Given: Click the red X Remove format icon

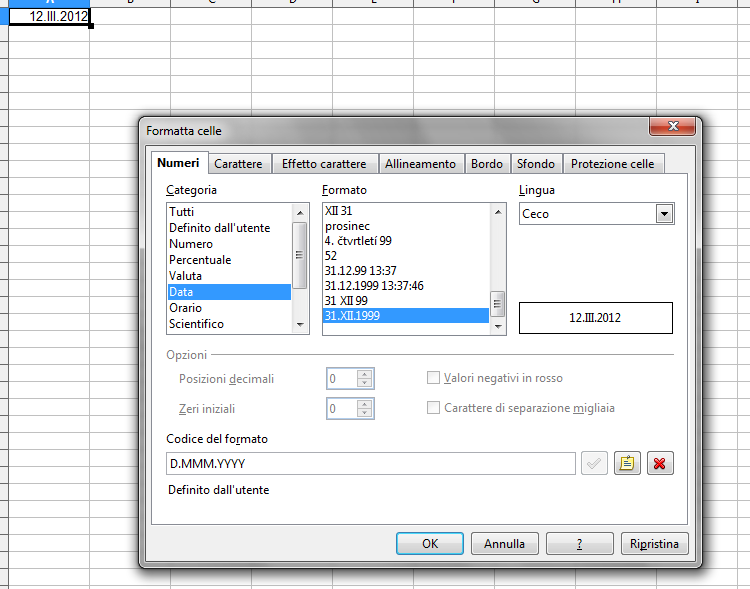Looking at the screenshot, I should 659,464.
